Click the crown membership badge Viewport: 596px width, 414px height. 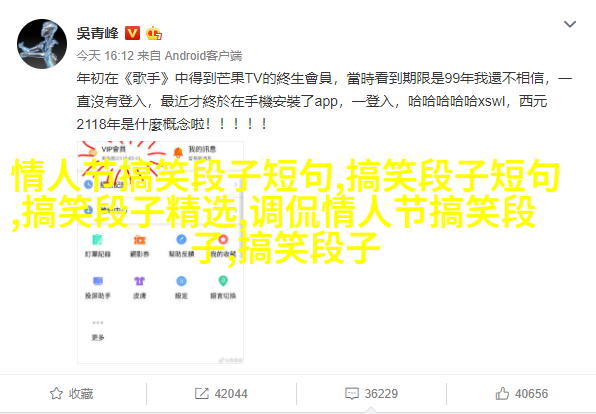(x=154, y=33)
